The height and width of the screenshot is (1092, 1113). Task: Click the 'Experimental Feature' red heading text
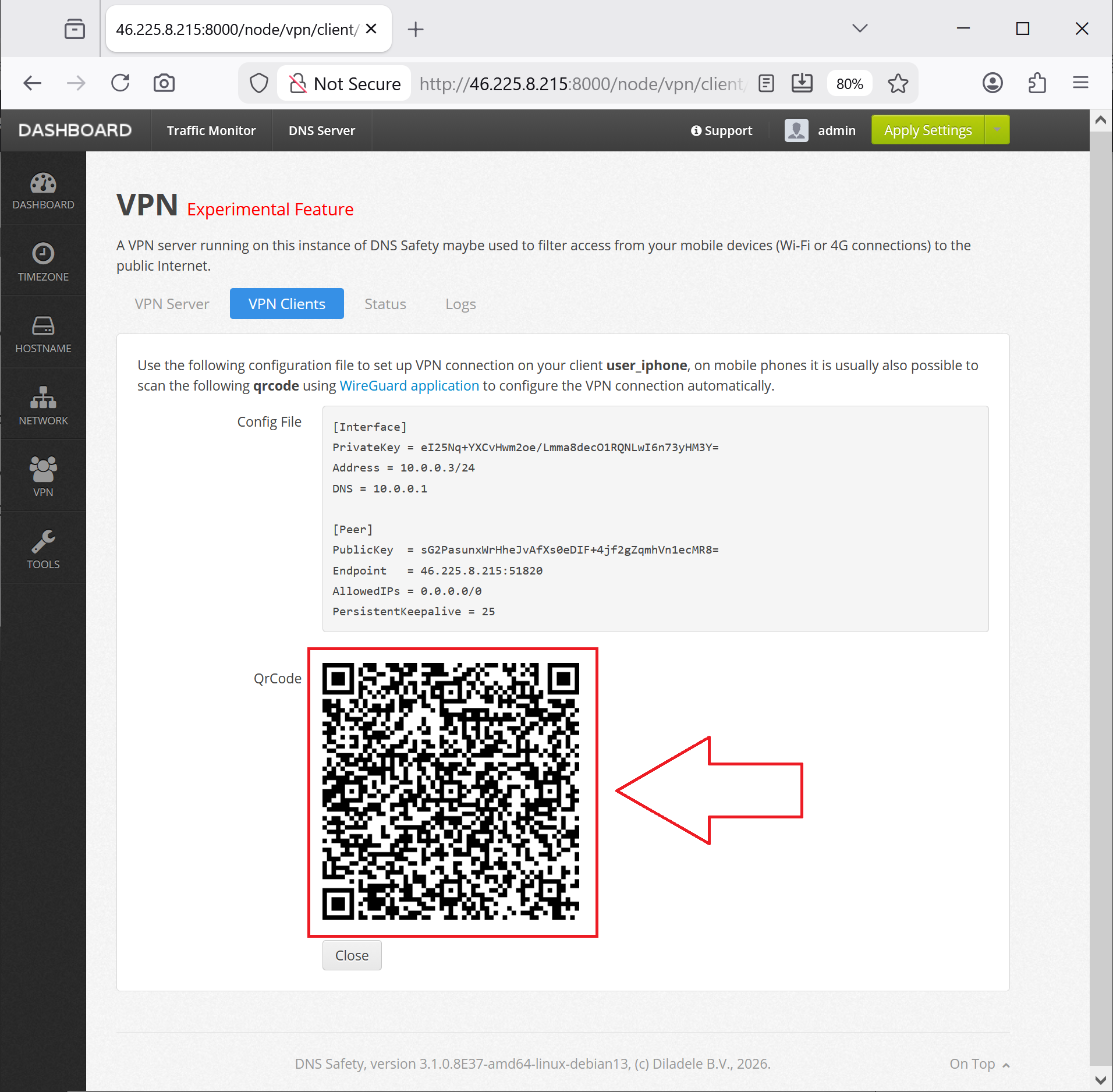(270, 209)
